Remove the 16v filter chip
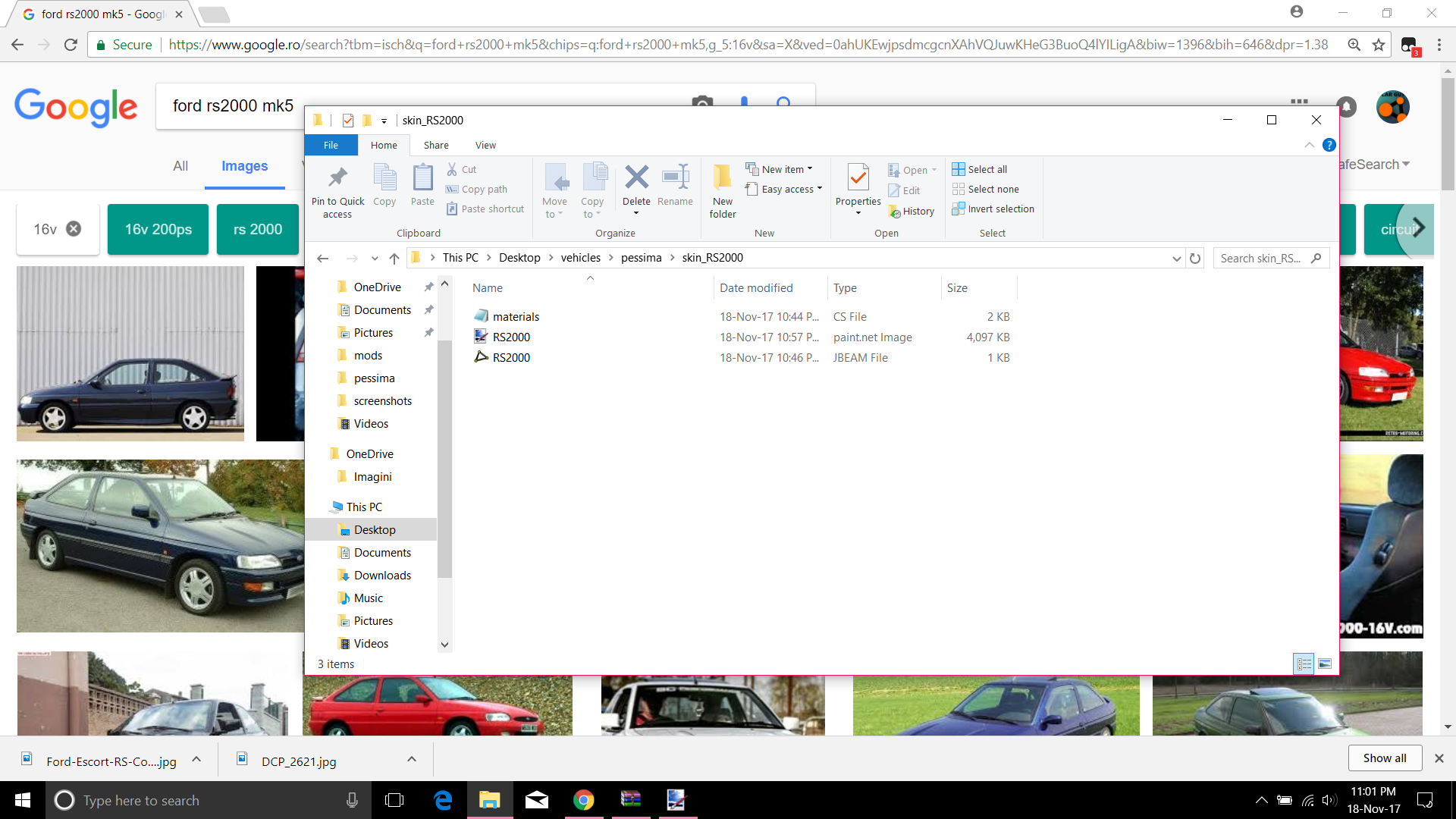Viewport: 1456px width, 819px height. 74,229
